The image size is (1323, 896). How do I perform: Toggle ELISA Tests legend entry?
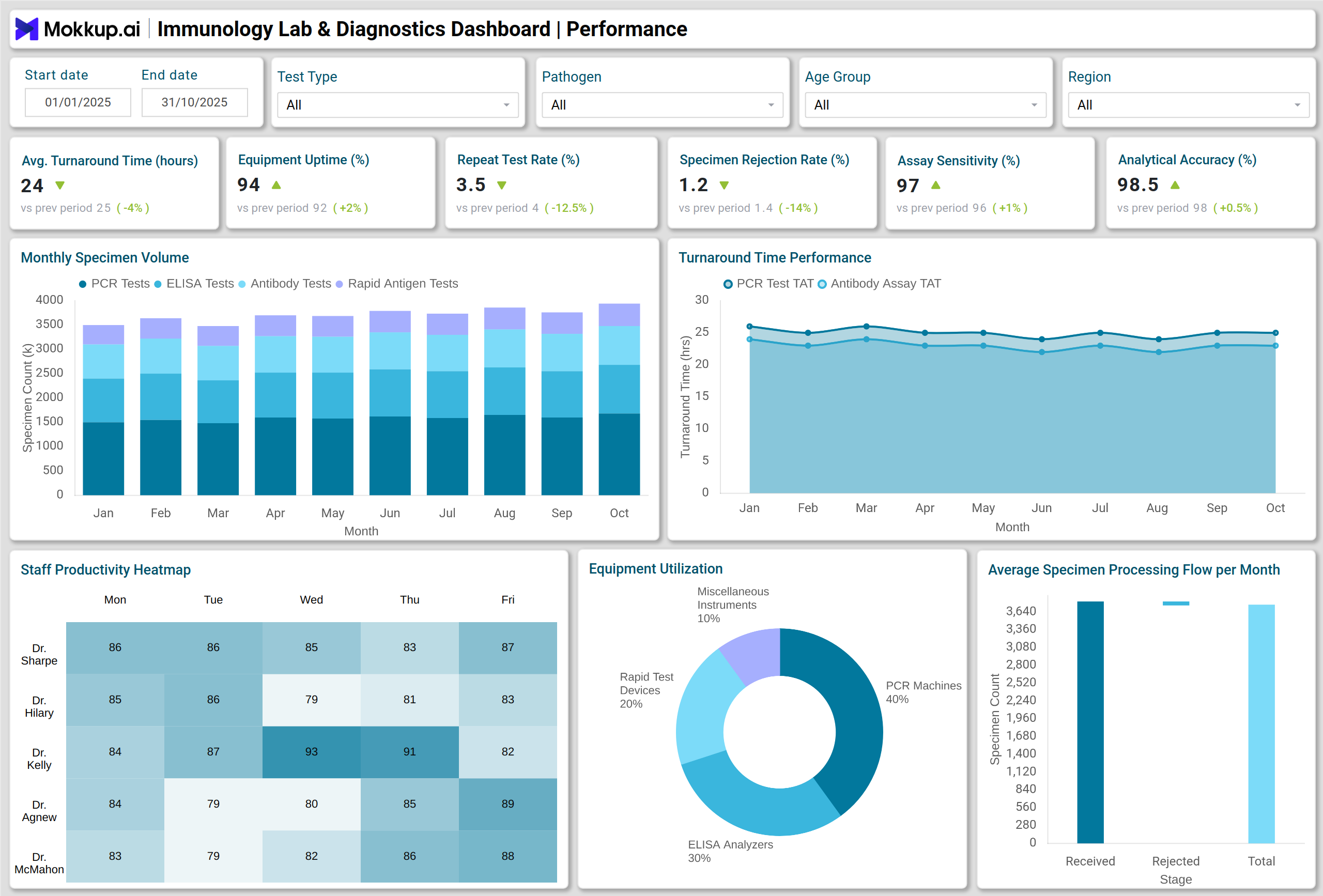coord(194,284)
